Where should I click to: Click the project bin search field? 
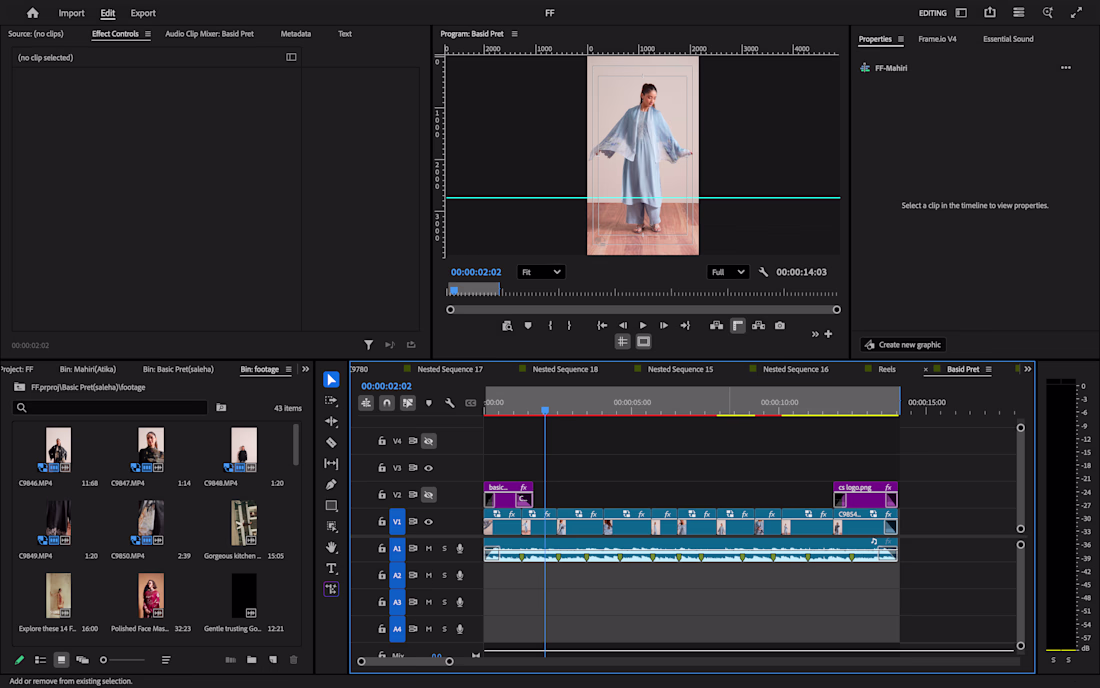click(x=110, y=407)
